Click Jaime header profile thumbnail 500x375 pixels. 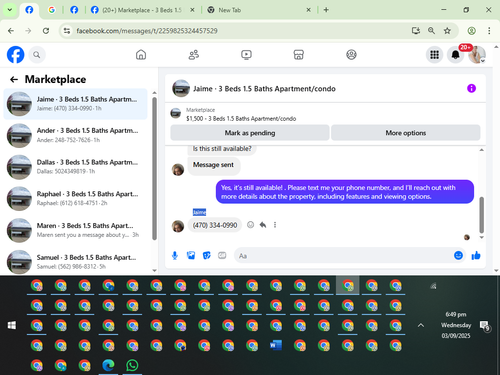pos(181,88)
